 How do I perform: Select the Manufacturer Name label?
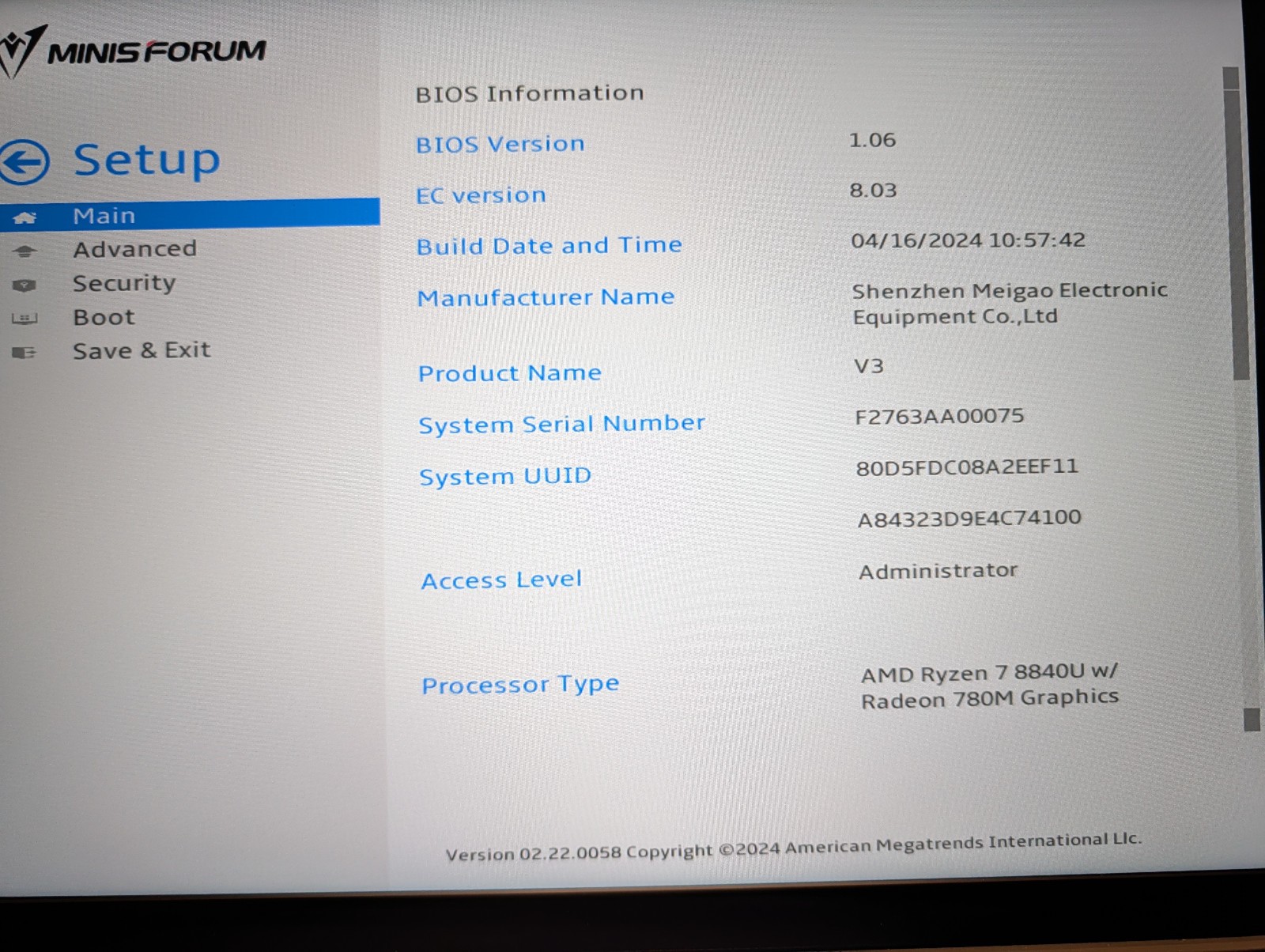point(546,297)
